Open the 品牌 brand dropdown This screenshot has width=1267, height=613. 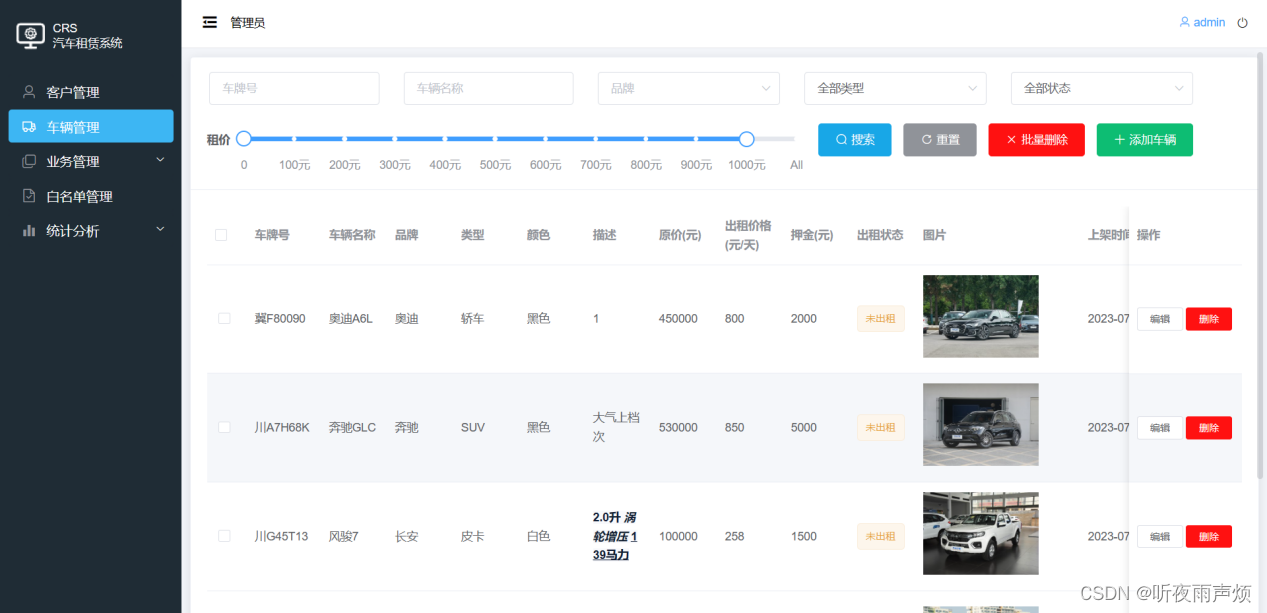click(689, 88)
